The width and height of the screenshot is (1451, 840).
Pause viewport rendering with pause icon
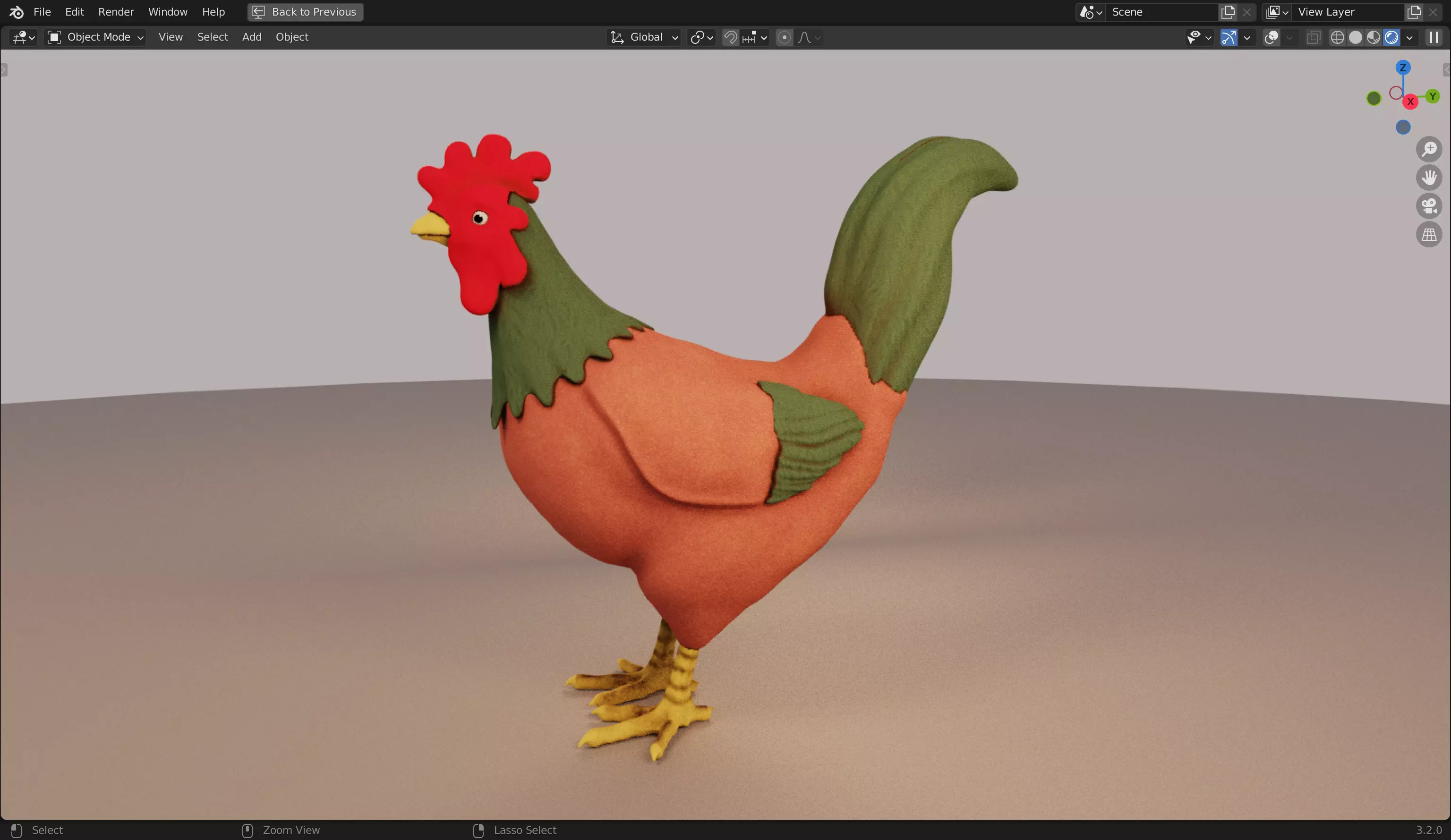(x=1434, y=37)
